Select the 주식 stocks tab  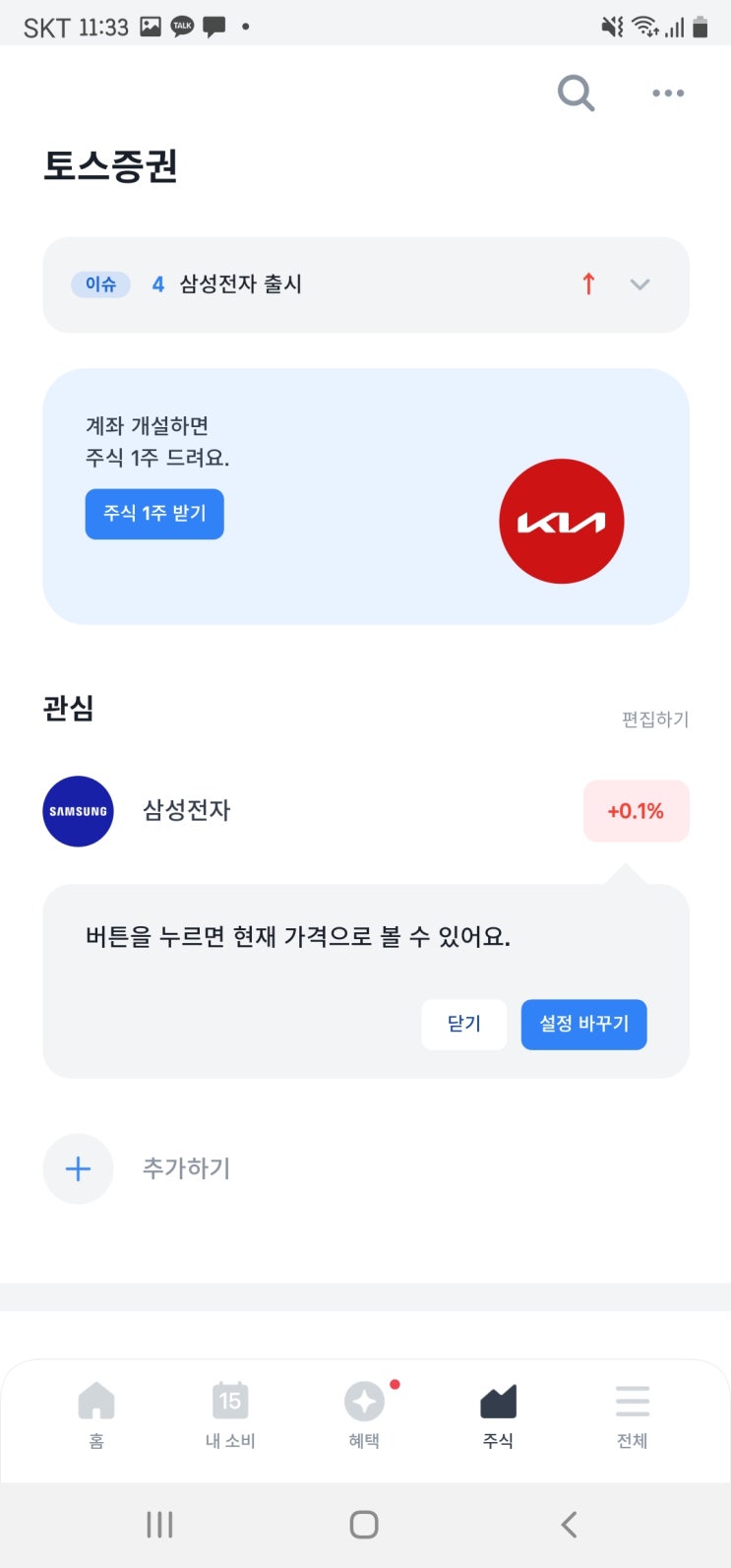click(x=498, y=1413)
